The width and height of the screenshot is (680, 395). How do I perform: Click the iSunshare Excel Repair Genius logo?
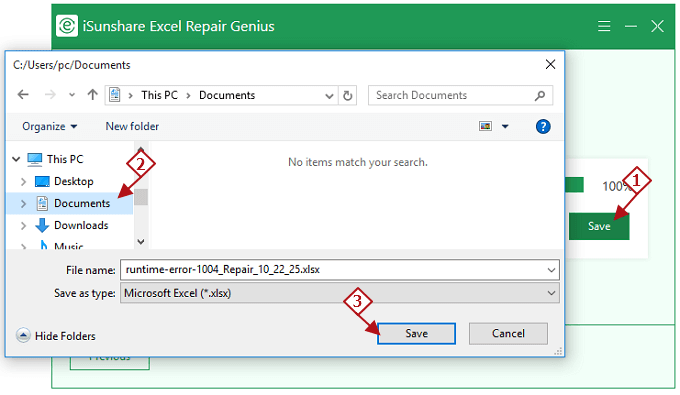(x=67, y=26)
